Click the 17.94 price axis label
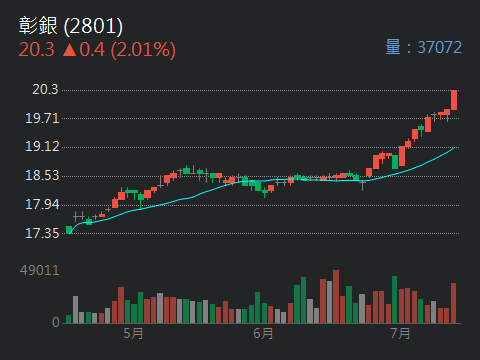 [42, 204]
